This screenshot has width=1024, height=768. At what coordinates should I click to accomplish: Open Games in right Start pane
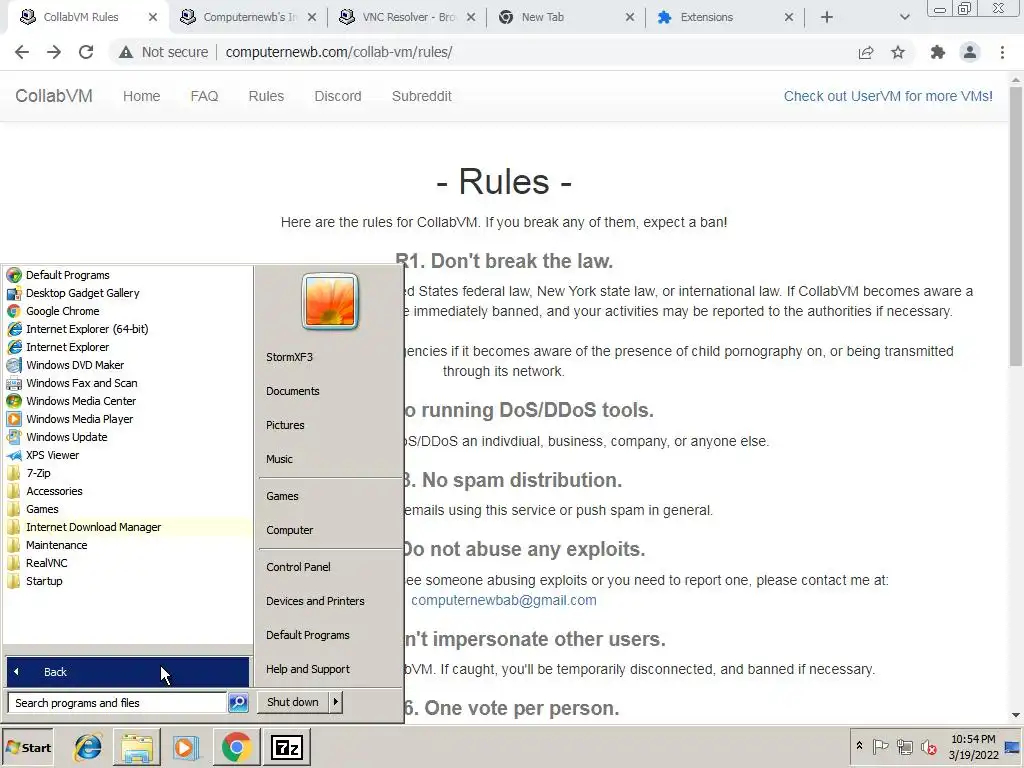[x=282, y=496]
